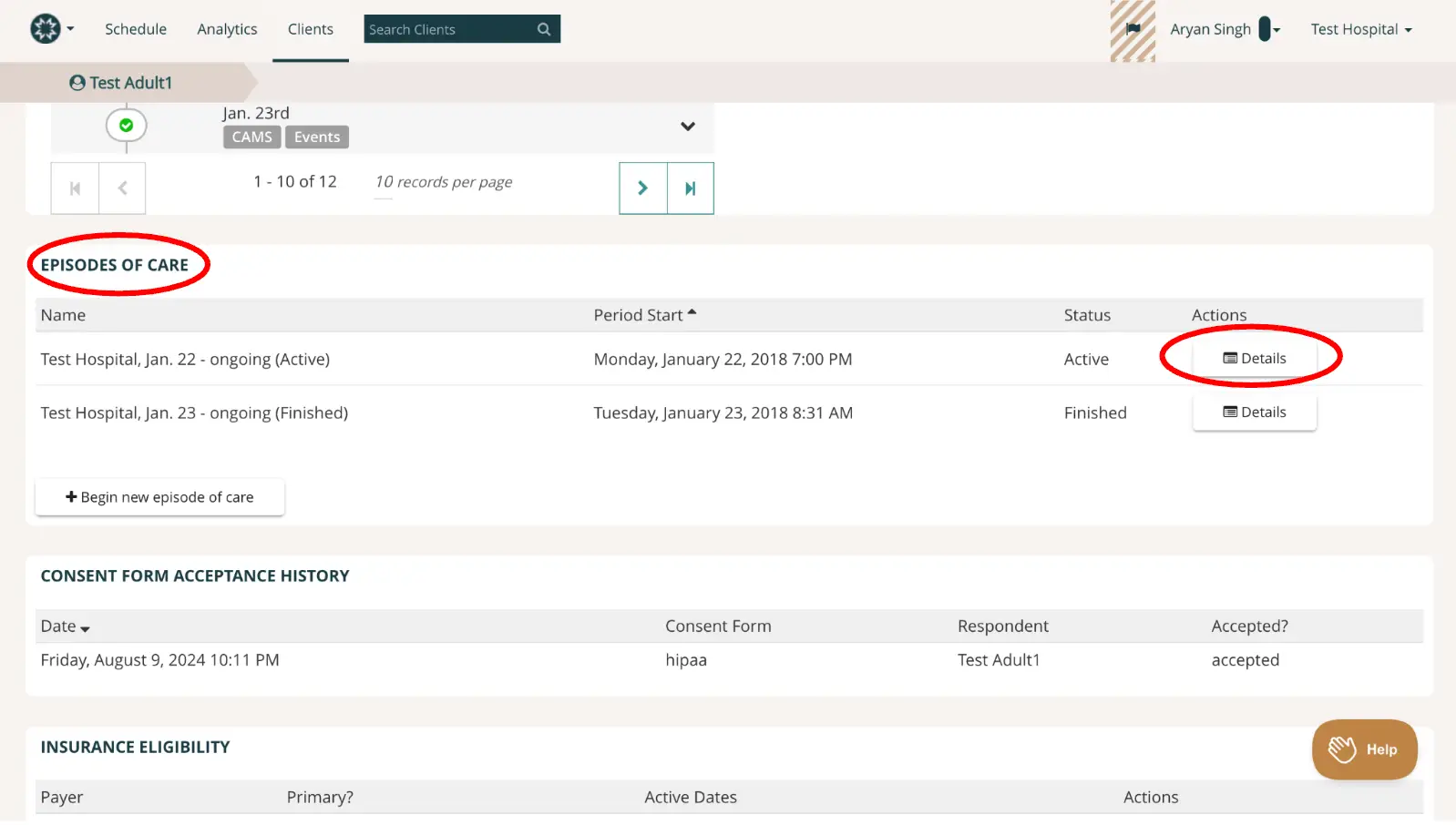Go to first page of records
The height and width of the screenshot is (825, 1456).
(75, 188)
